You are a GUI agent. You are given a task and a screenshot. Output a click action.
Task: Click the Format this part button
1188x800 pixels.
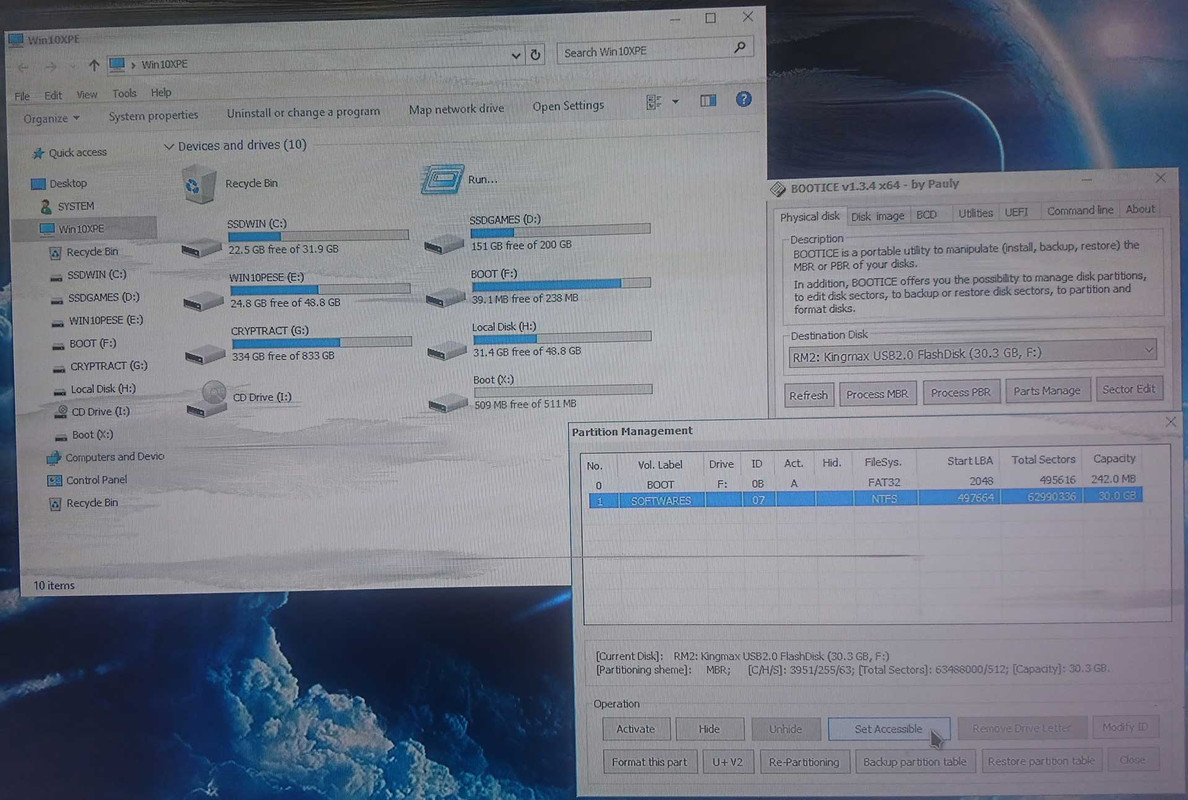click(649, 762)
